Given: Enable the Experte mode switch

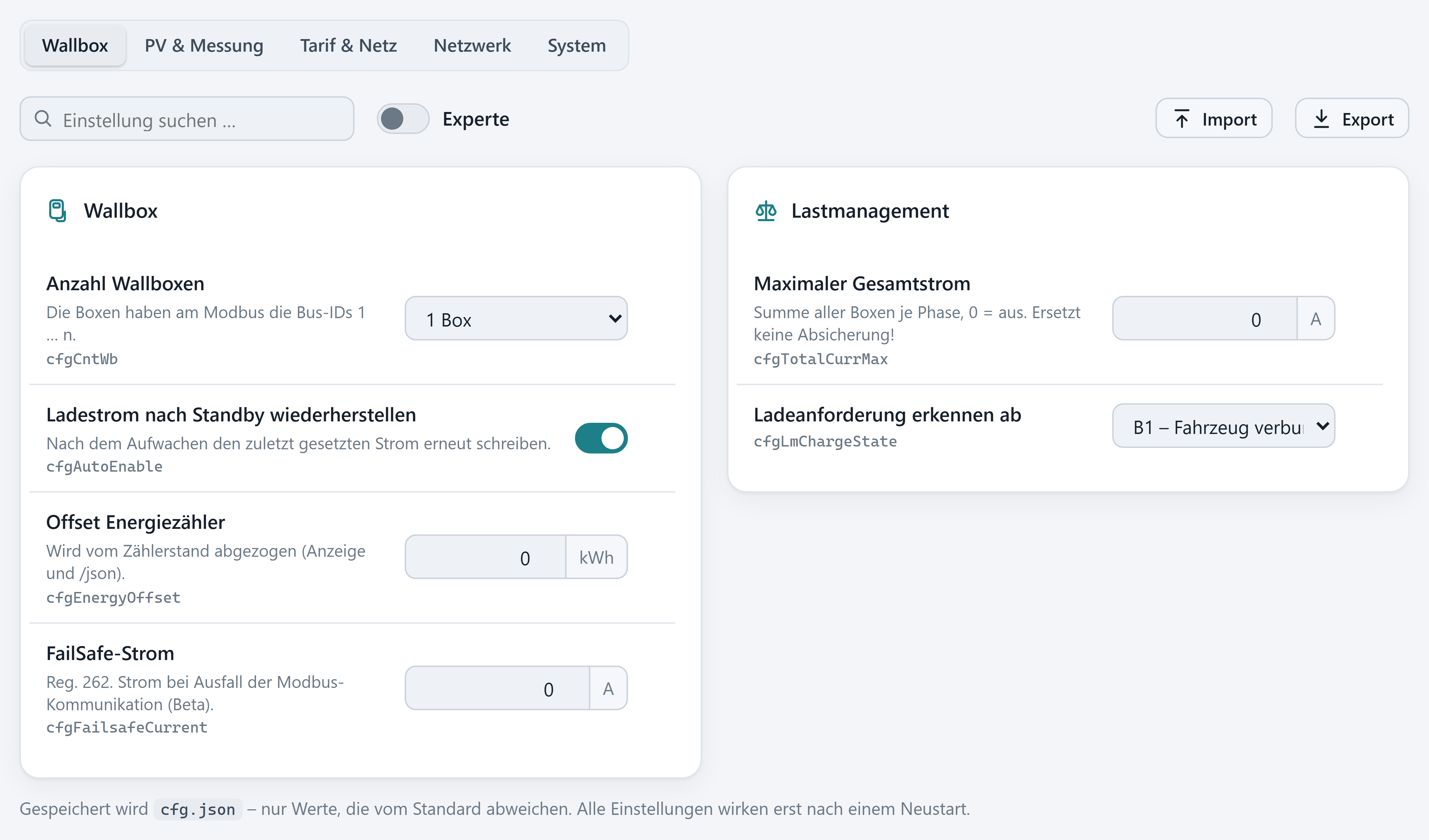Looking at the screenshot, I should tap(403, 119).
